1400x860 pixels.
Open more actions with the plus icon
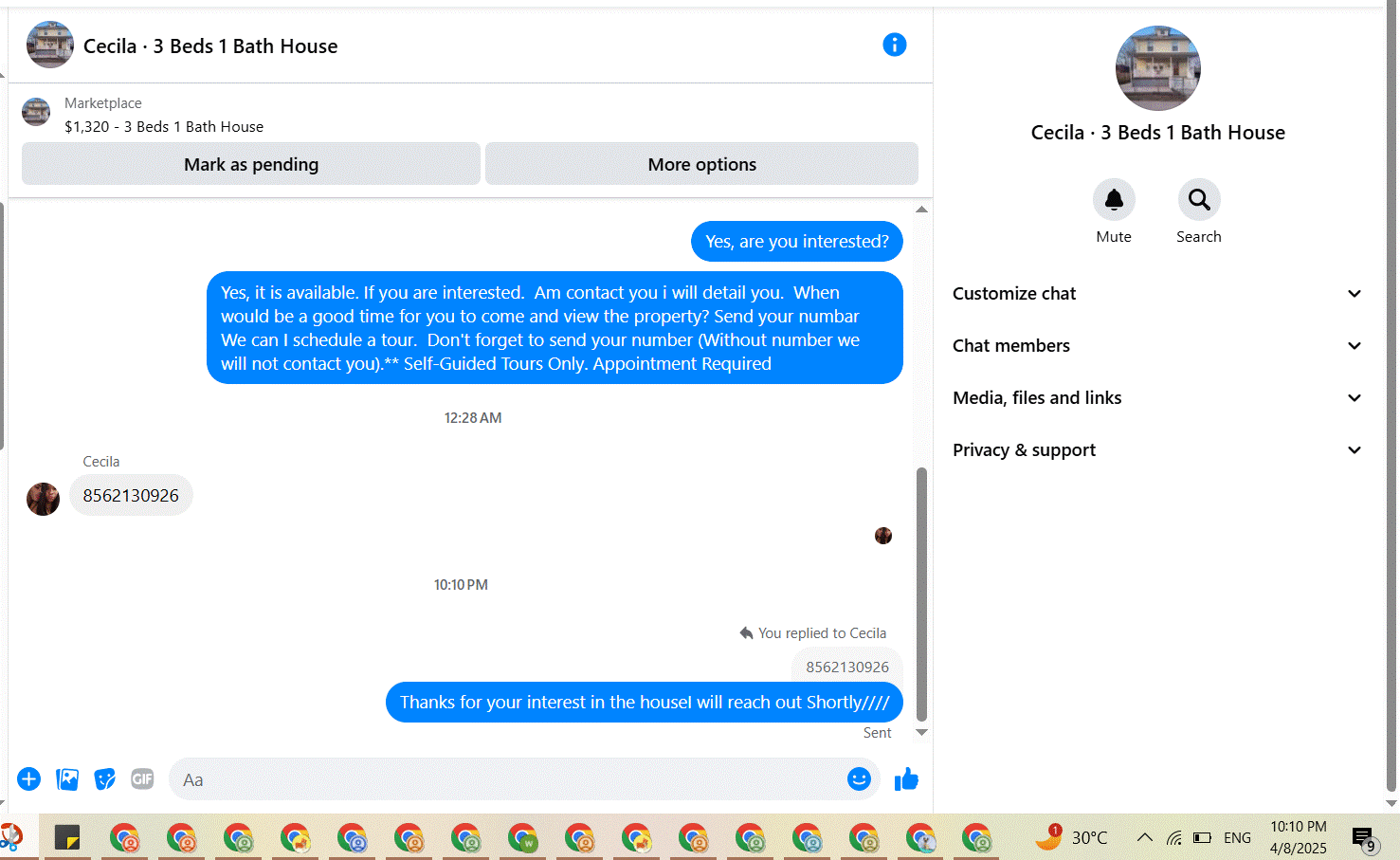click(28, 779)
